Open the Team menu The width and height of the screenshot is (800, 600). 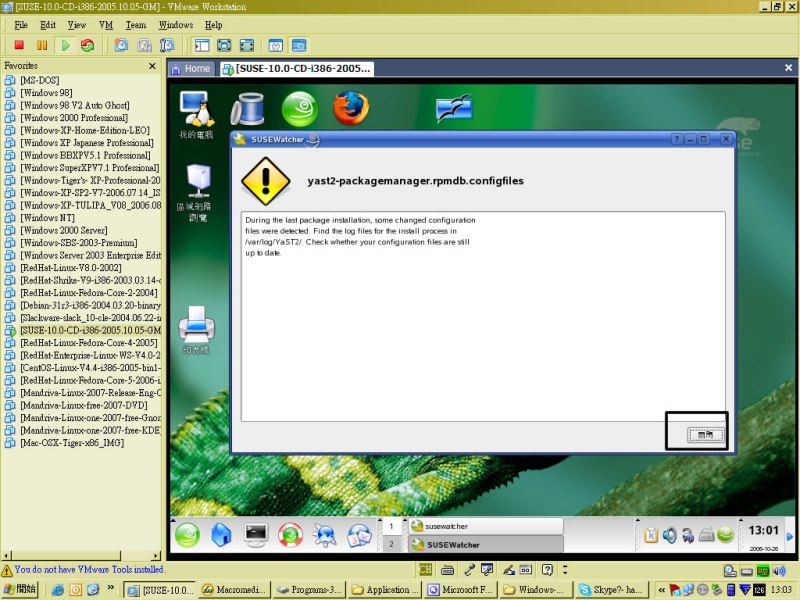[136, 25]
